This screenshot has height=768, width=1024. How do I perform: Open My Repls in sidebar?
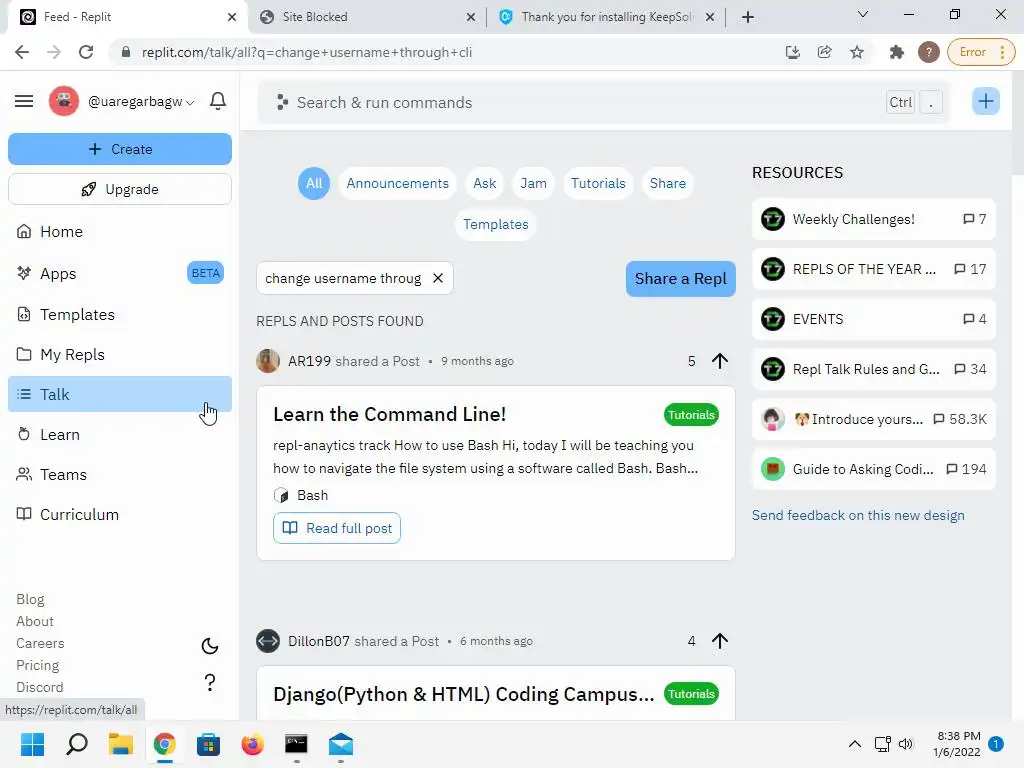point(120,355)
